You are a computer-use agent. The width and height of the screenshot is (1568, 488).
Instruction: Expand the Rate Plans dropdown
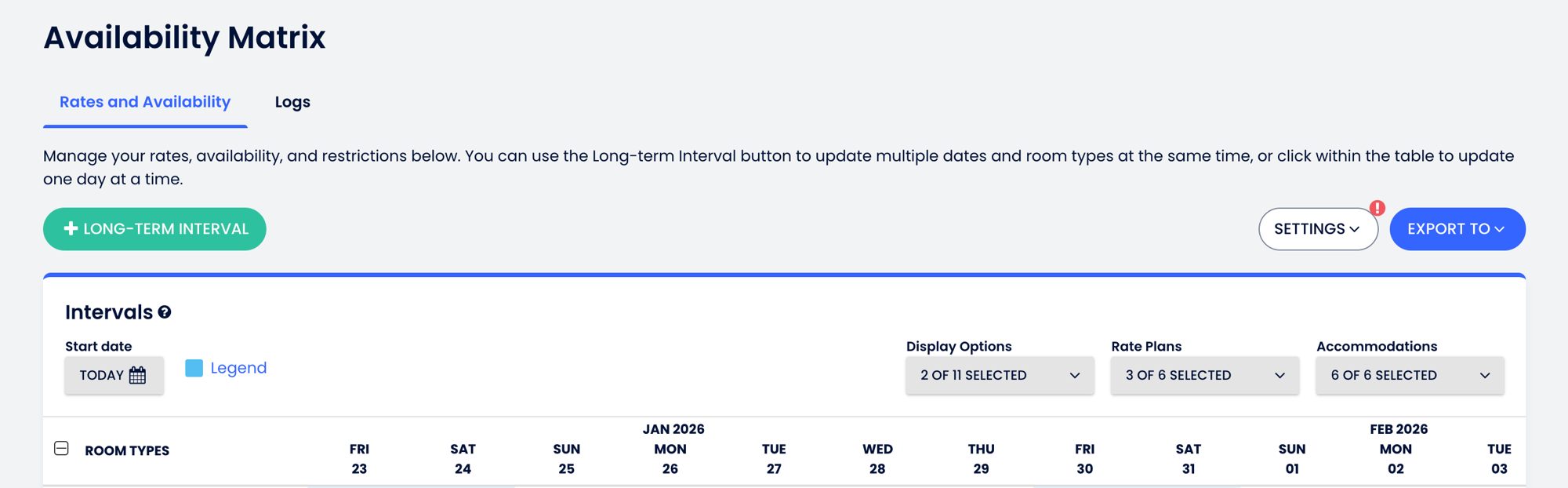pyautogui.click(x=1204, y=375)
